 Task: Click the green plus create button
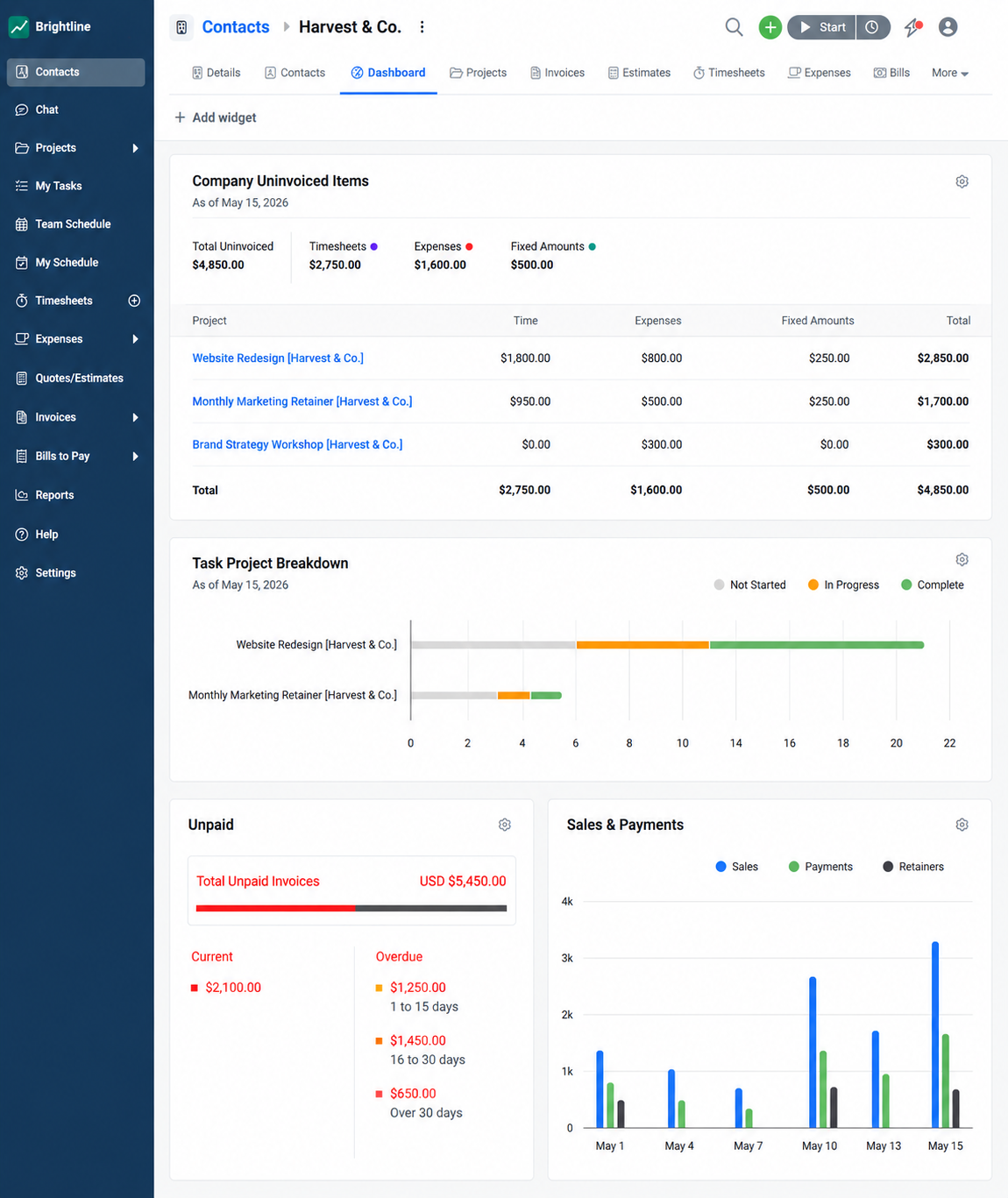(770, 27)
